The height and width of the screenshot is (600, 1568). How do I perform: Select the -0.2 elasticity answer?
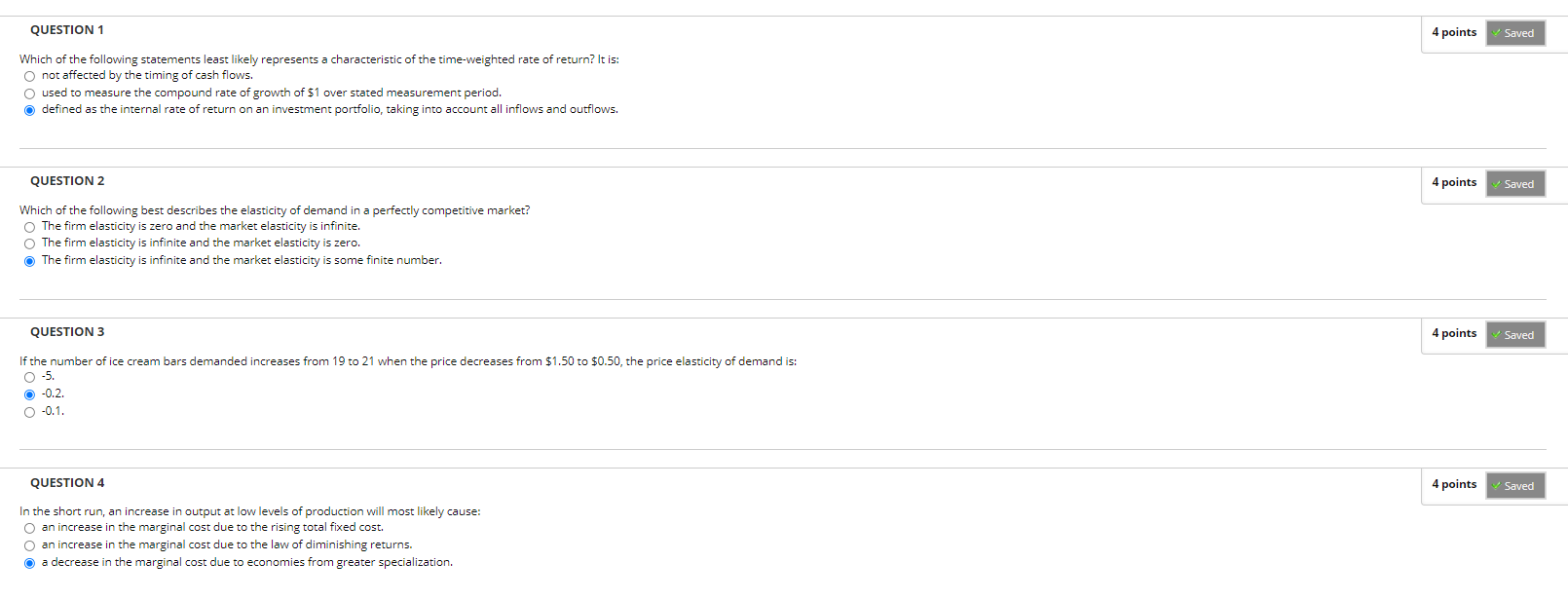29,394
